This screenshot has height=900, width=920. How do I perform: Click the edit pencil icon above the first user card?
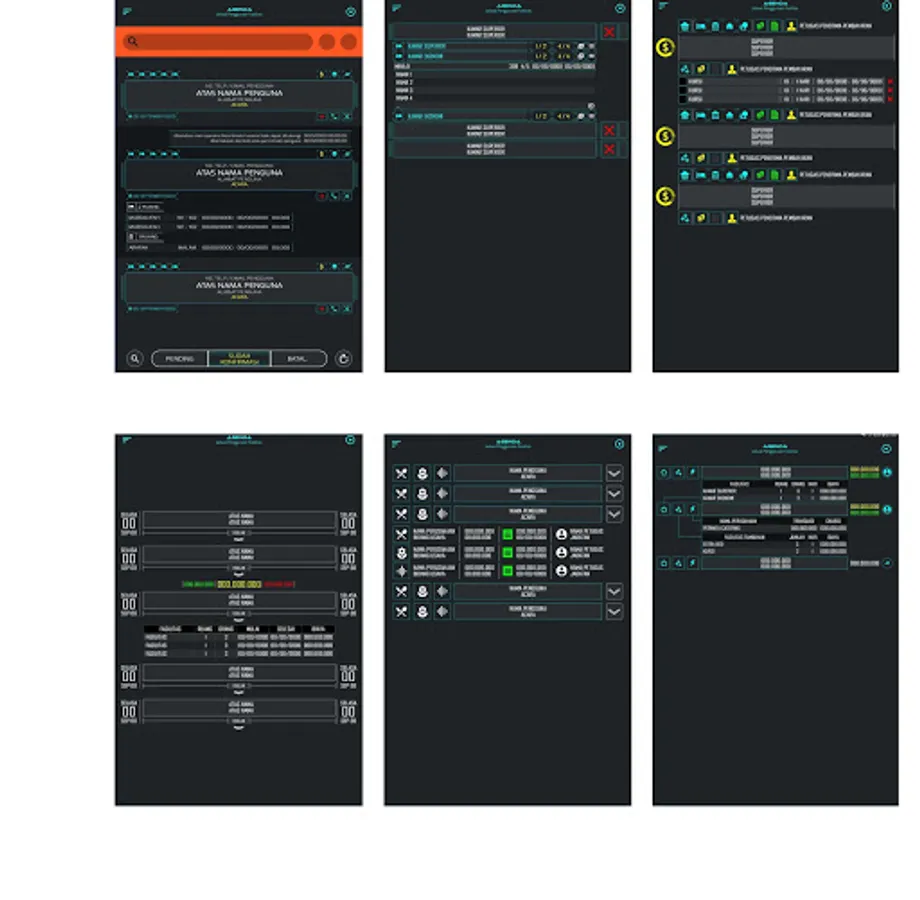pos(347,75)
